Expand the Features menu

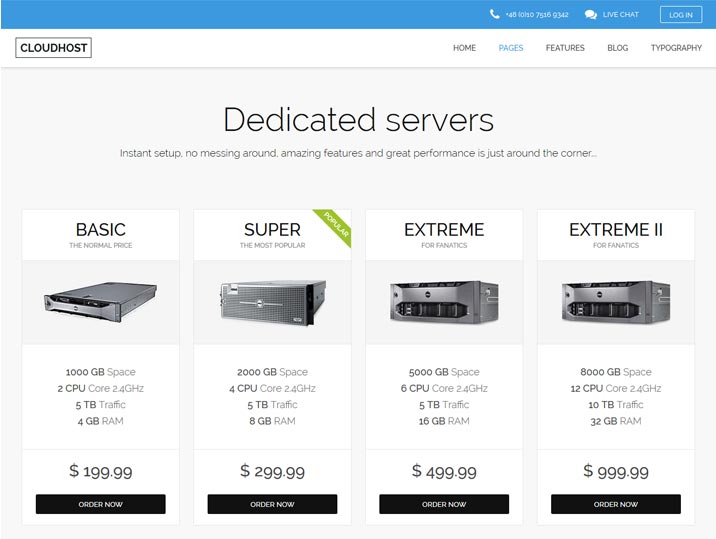tap(565, 48)
